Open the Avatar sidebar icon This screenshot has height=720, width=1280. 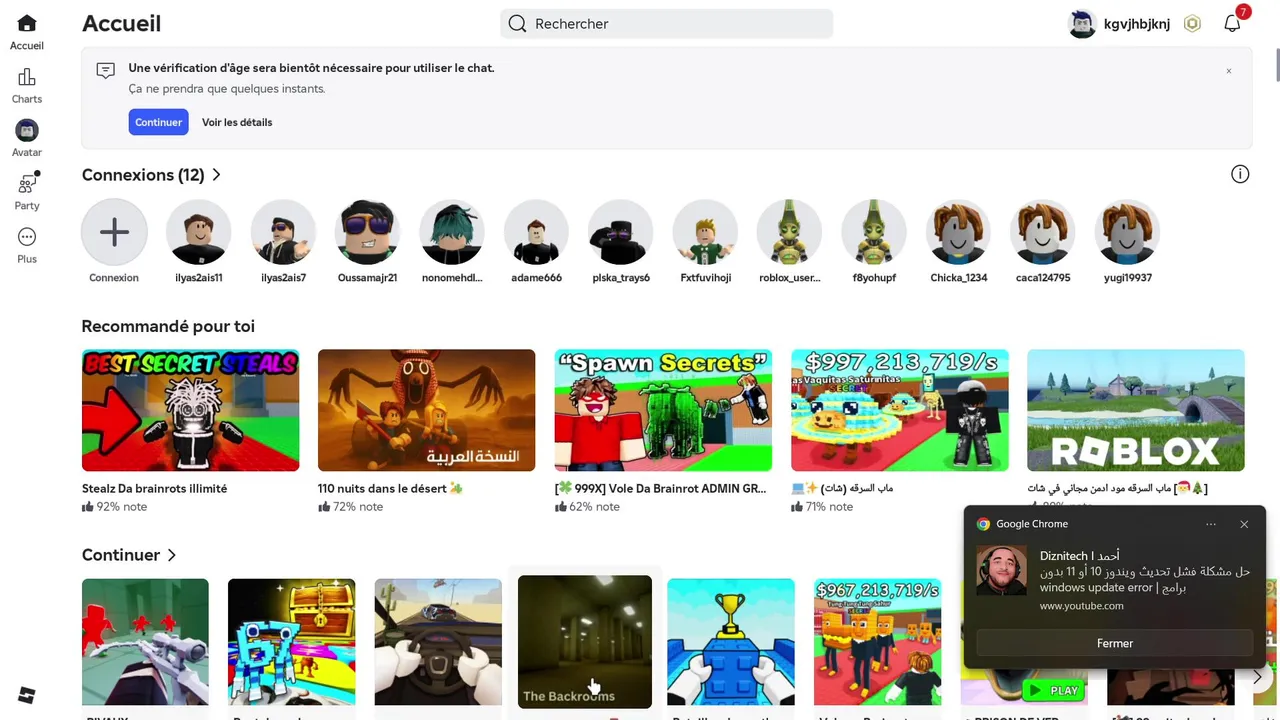(27, 131)
